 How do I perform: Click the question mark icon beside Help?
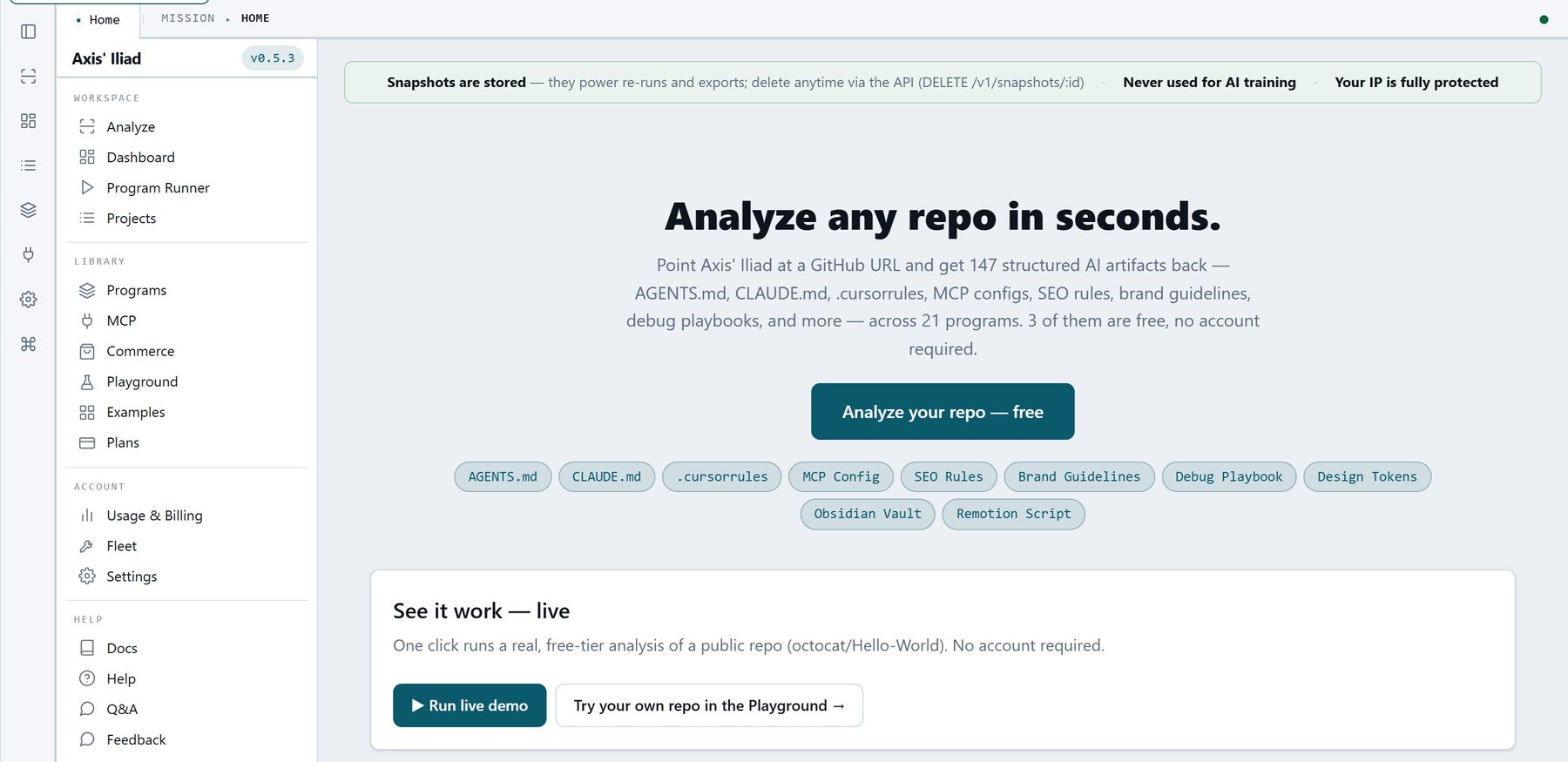click(87, 678)
